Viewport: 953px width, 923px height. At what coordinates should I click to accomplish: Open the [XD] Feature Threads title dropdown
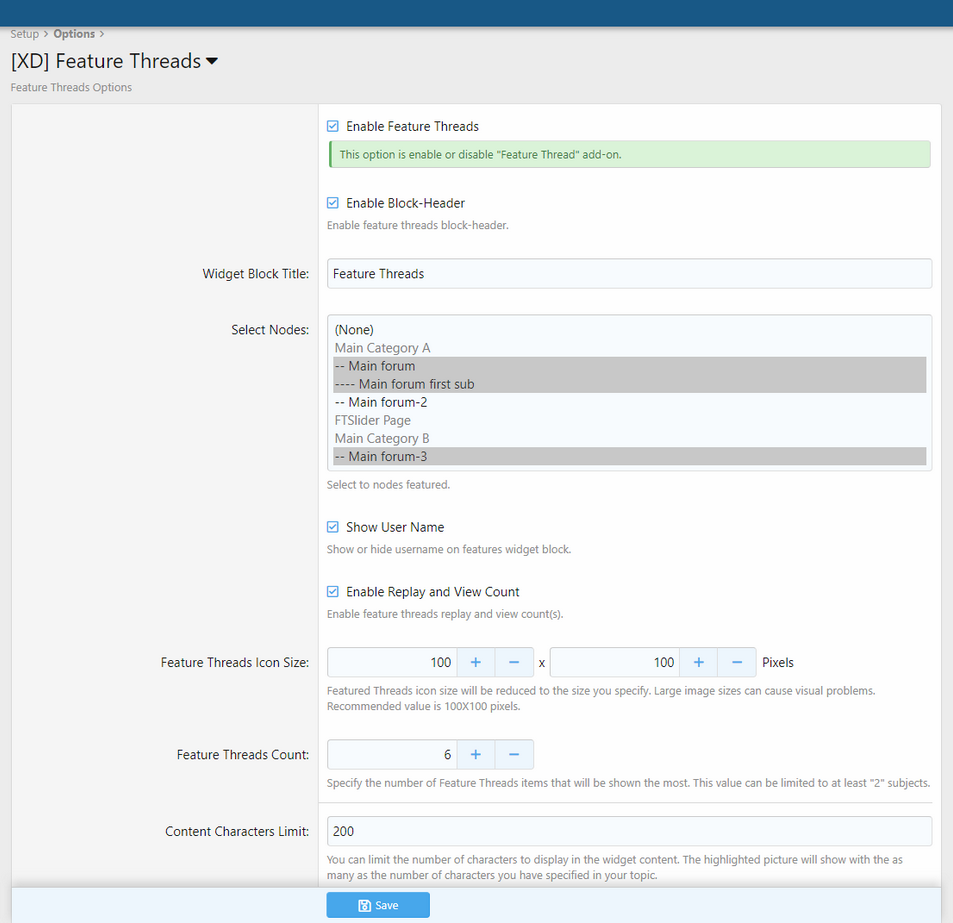(x=212, y=62)
